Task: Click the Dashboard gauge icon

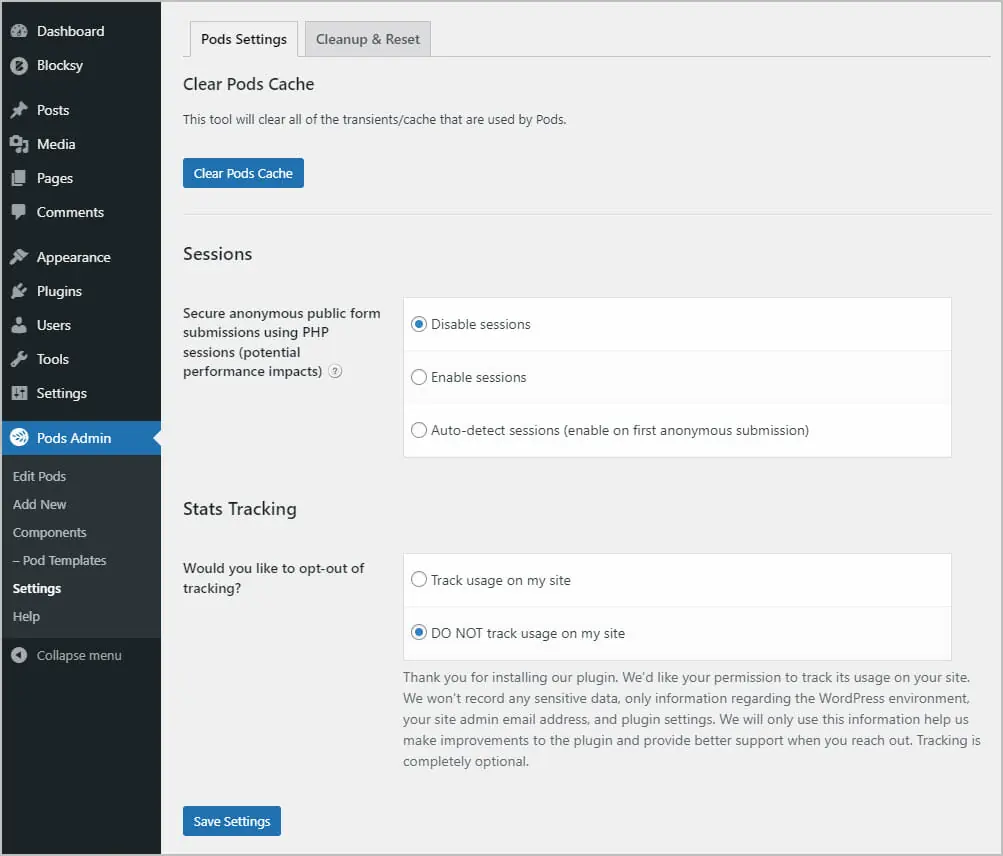Action: pos(19,31)
